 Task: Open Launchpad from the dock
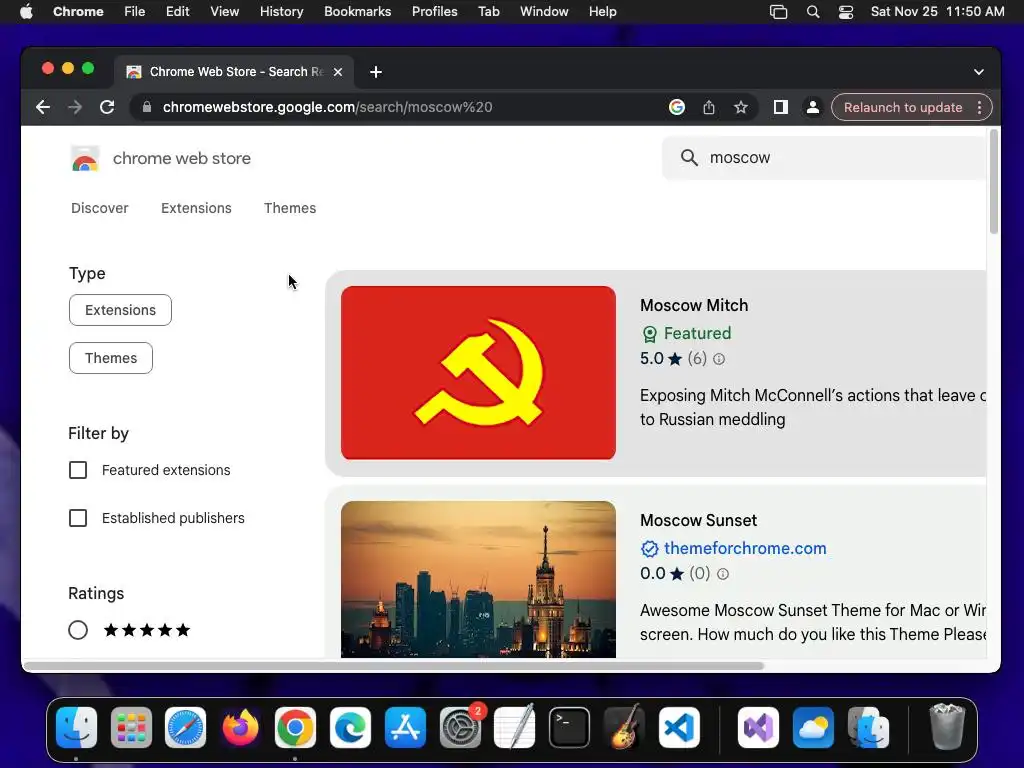tap(131, 728)
